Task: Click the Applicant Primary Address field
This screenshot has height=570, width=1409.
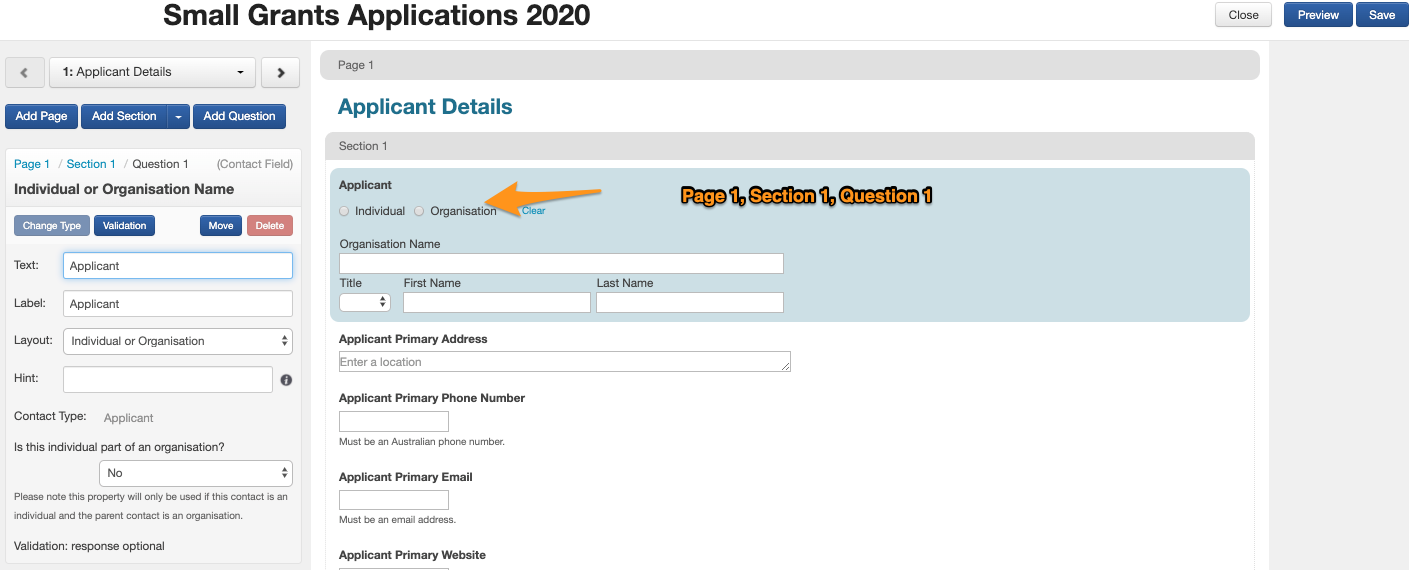Action: [565, 362]
